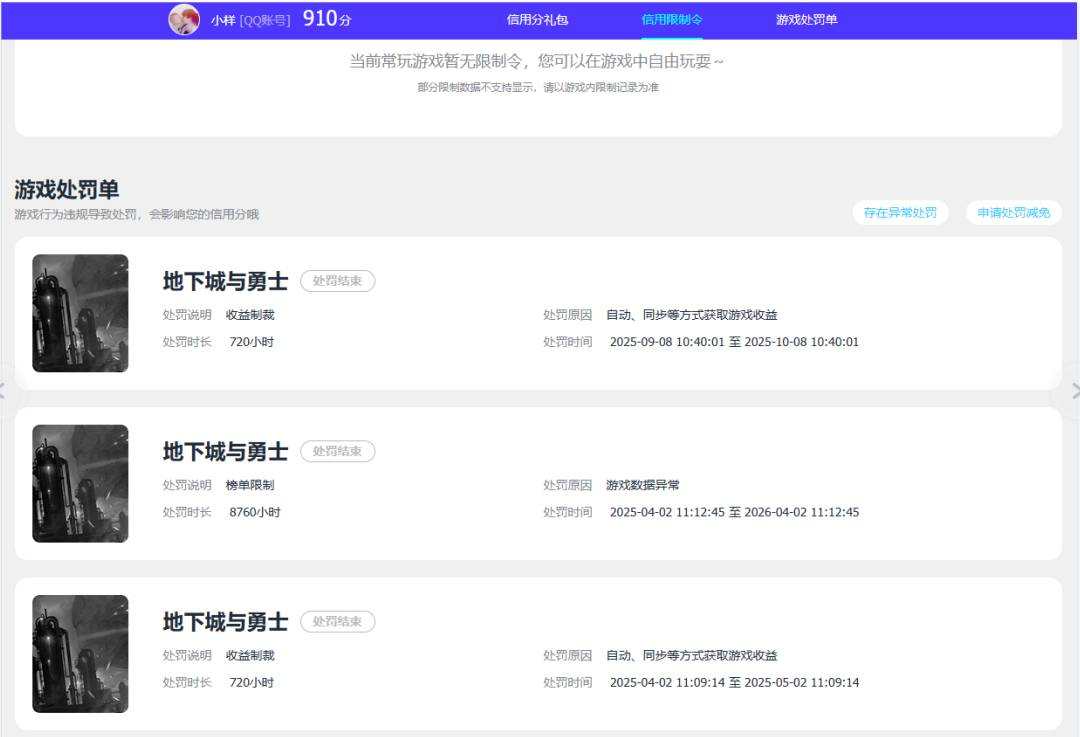Click 2025-04-02 11:09:14 至 2025-05-02 time range
This screenshot has height=737, width=1080.
click(734, 682)
